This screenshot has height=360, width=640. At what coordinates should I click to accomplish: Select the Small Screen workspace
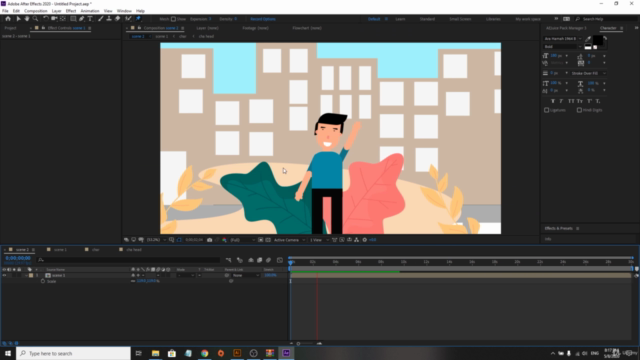tap(460, 19)
